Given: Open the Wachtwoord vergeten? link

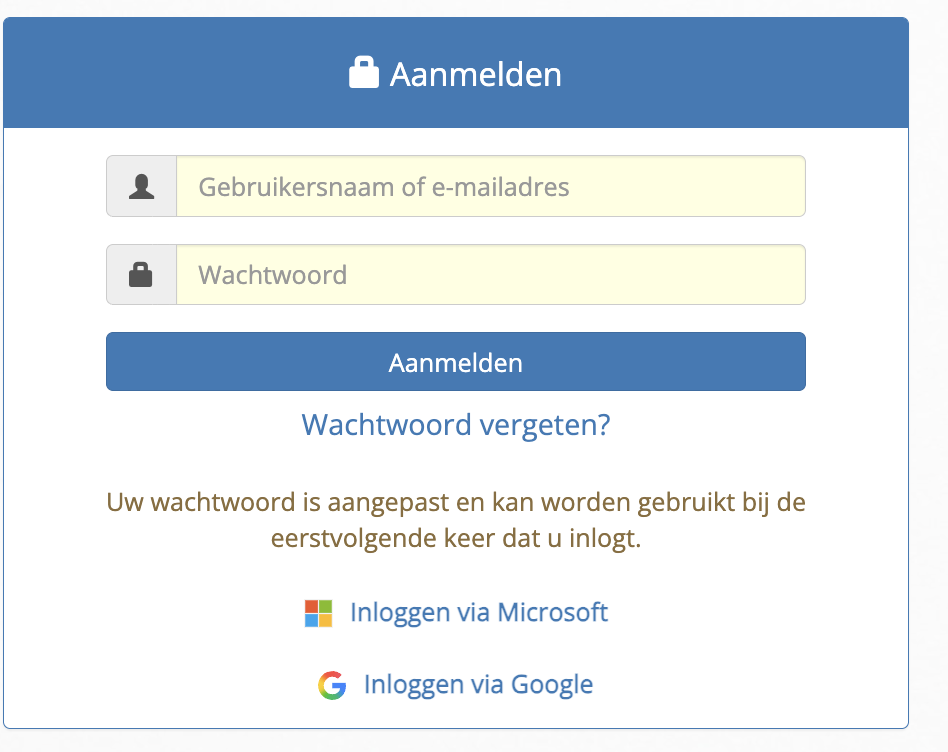Looking at the screenshot, I should (456, 425).
